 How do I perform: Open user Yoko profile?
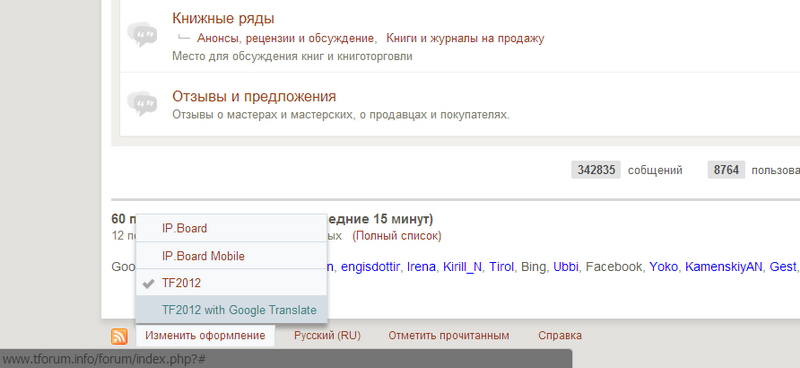[x=663, y=266]
